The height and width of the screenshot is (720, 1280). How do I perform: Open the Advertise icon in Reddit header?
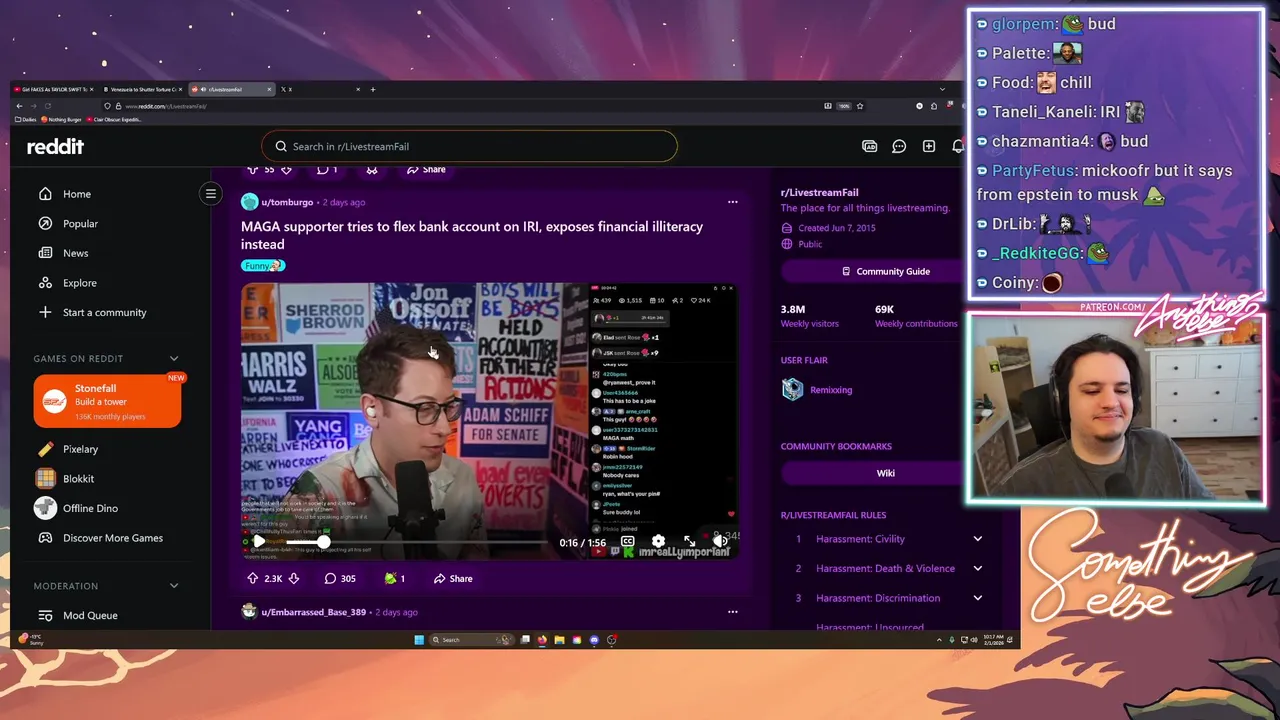click(x=870, y=147)
